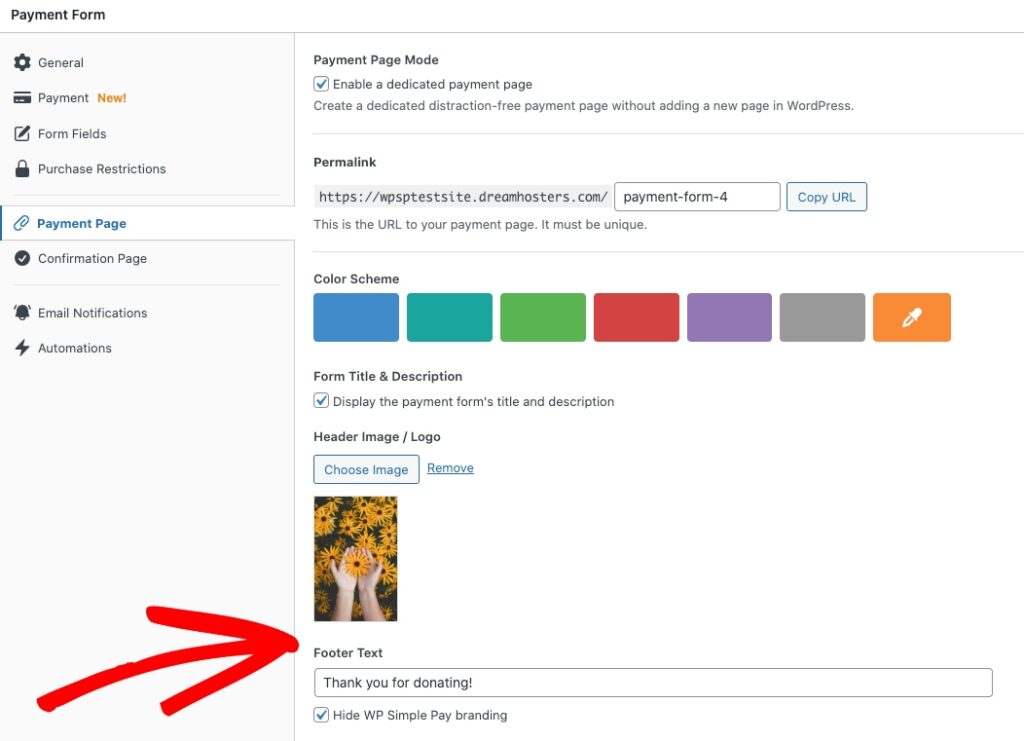Screen dimensions: 1024x741
Task: Uncheck display form title and description
Action: coord(322,401)
